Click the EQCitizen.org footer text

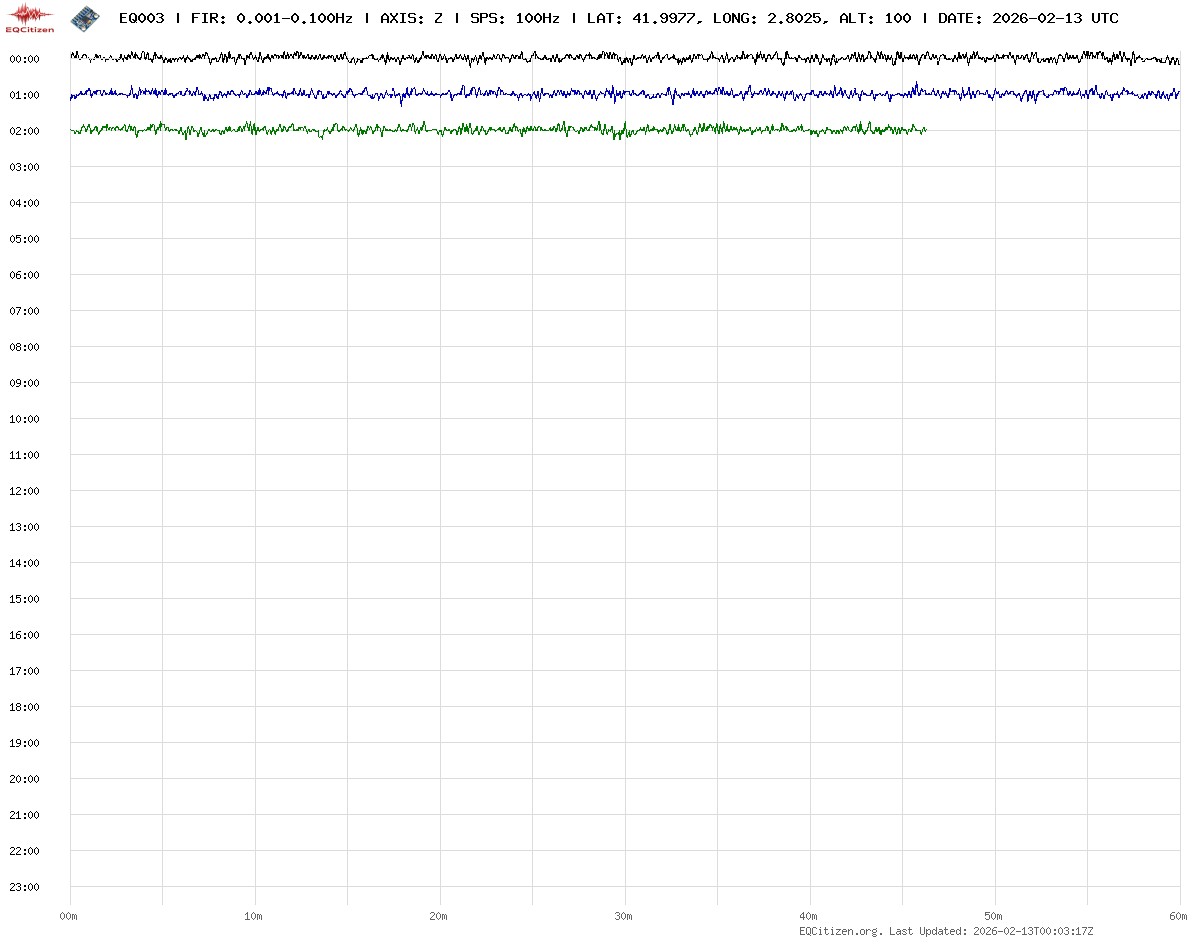click(841, 931)
